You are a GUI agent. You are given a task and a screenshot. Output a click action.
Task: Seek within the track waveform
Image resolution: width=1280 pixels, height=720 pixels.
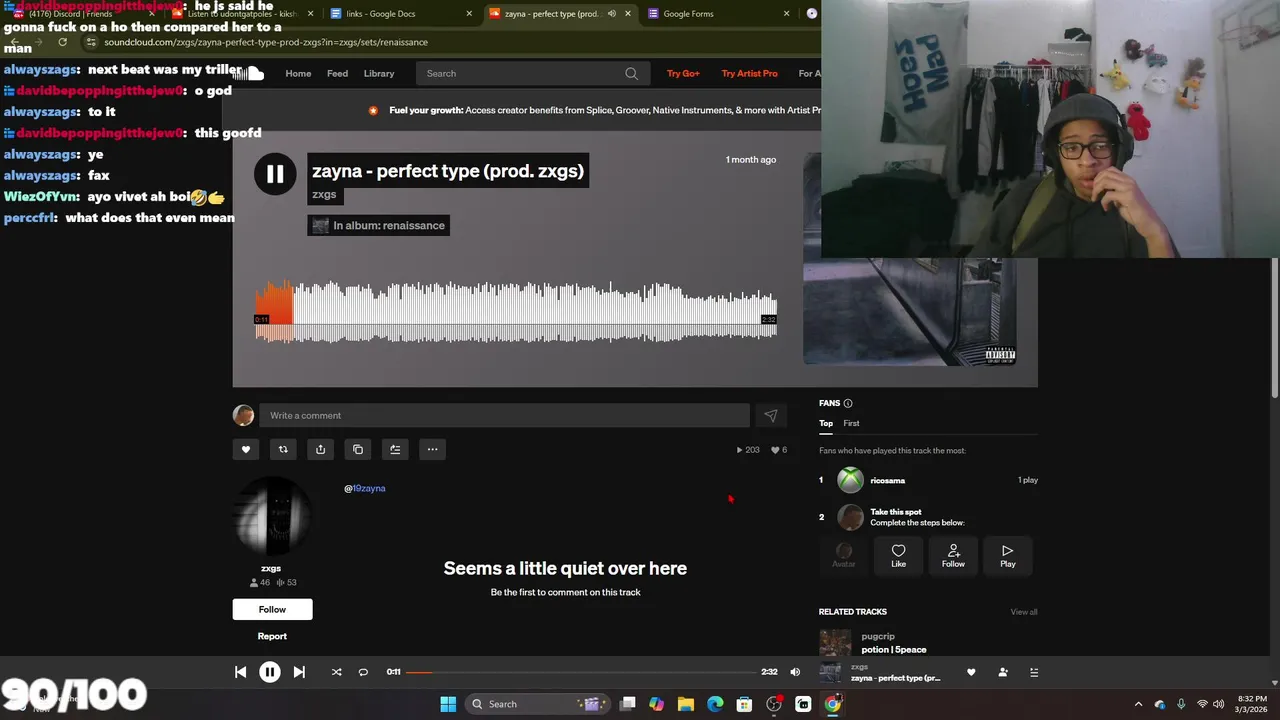[516, 312]
